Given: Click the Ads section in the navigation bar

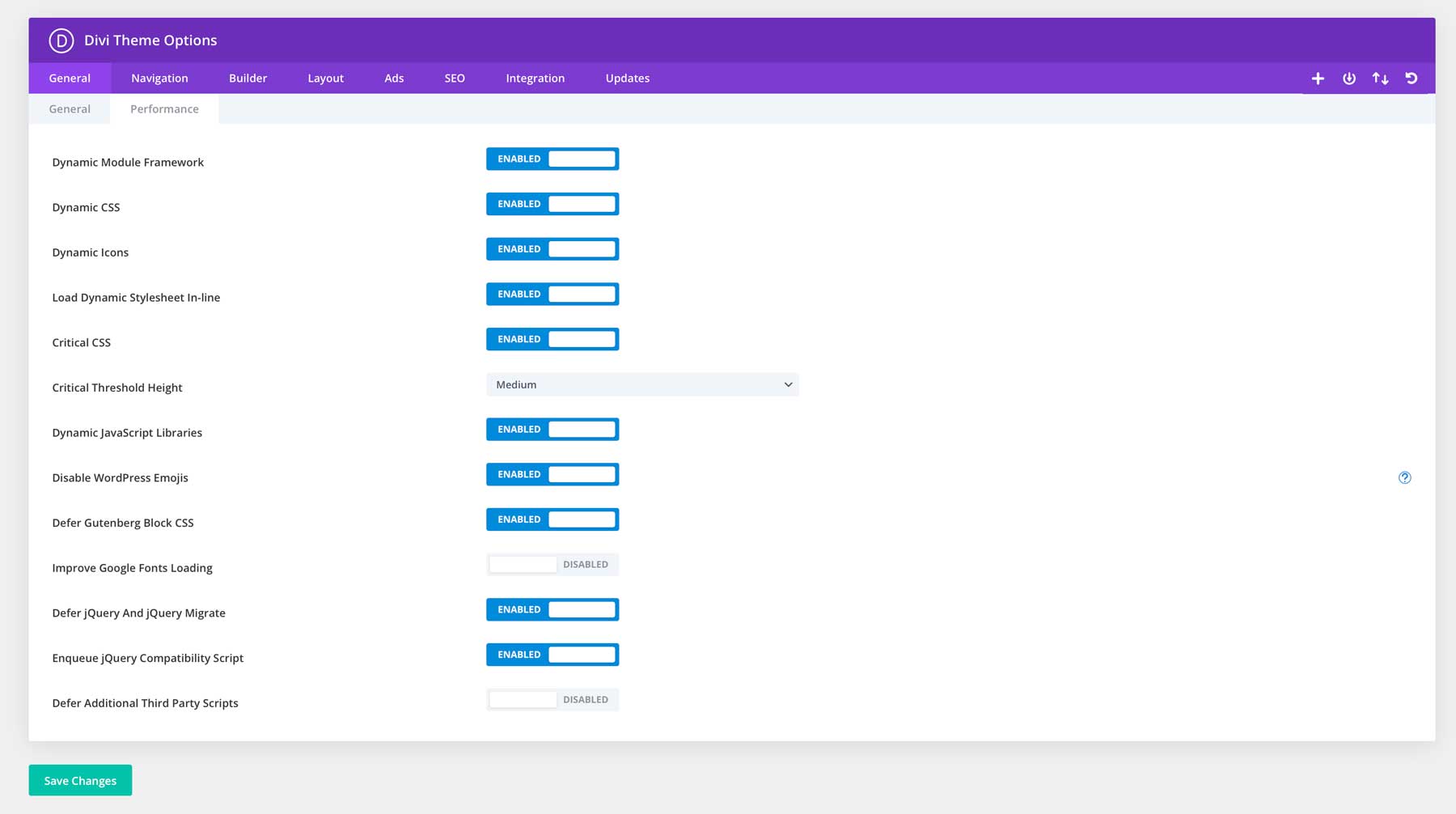Looking at the screenshot, I should coord(394,78).
